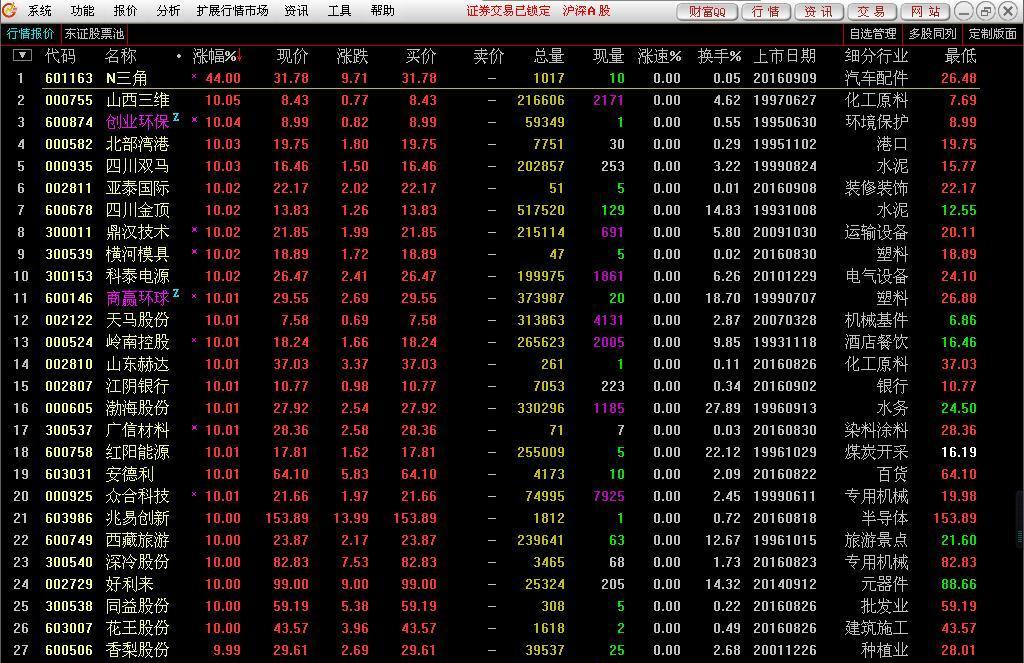Select stock 四川双马
The height and width of the screenshot is (663, 1024).
(138, 166)
